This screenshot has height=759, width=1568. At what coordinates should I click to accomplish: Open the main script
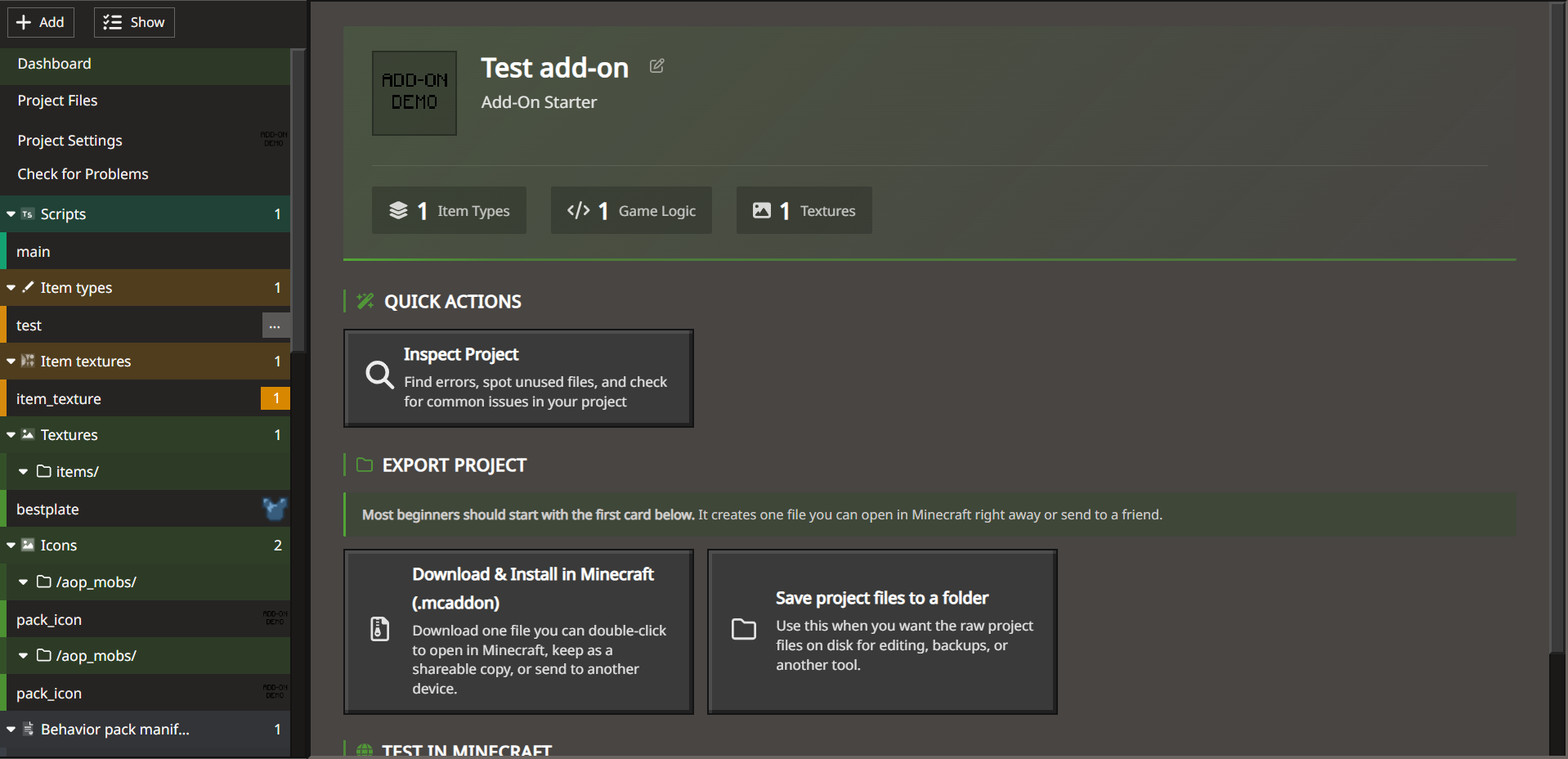pyautogui.click(x=146, y=252)
